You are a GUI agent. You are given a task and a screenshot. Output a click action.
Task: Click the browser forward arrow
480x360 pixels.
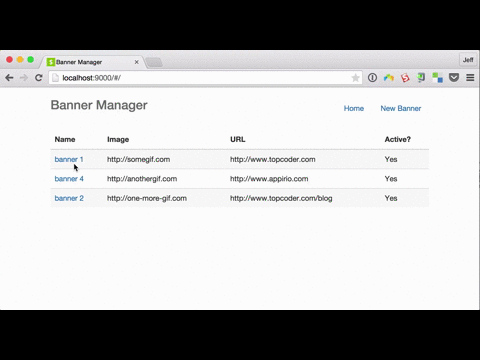pos(24,78)
